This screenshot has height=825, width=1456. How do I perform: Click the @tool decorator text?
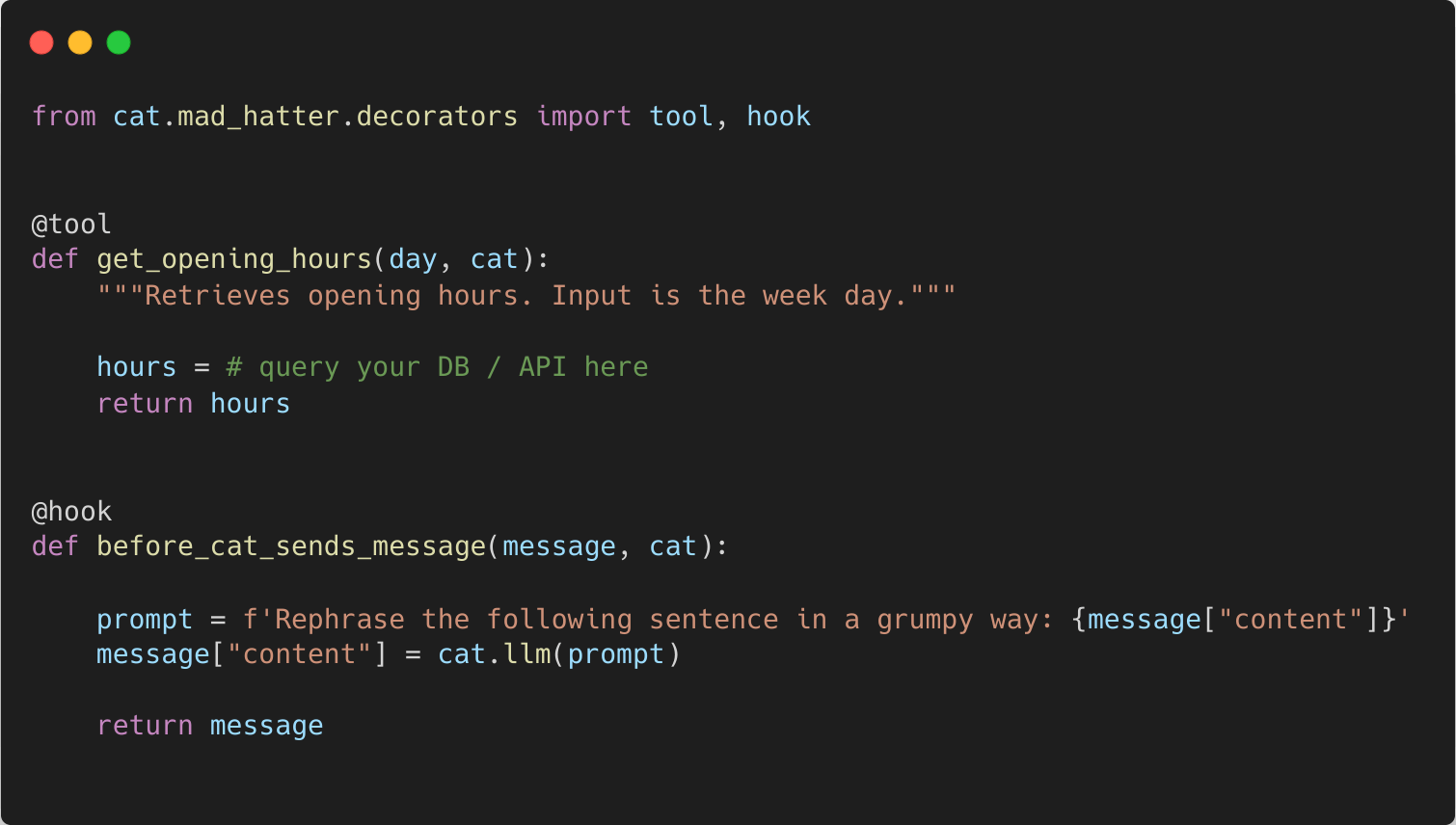click(x=71, y=225)
